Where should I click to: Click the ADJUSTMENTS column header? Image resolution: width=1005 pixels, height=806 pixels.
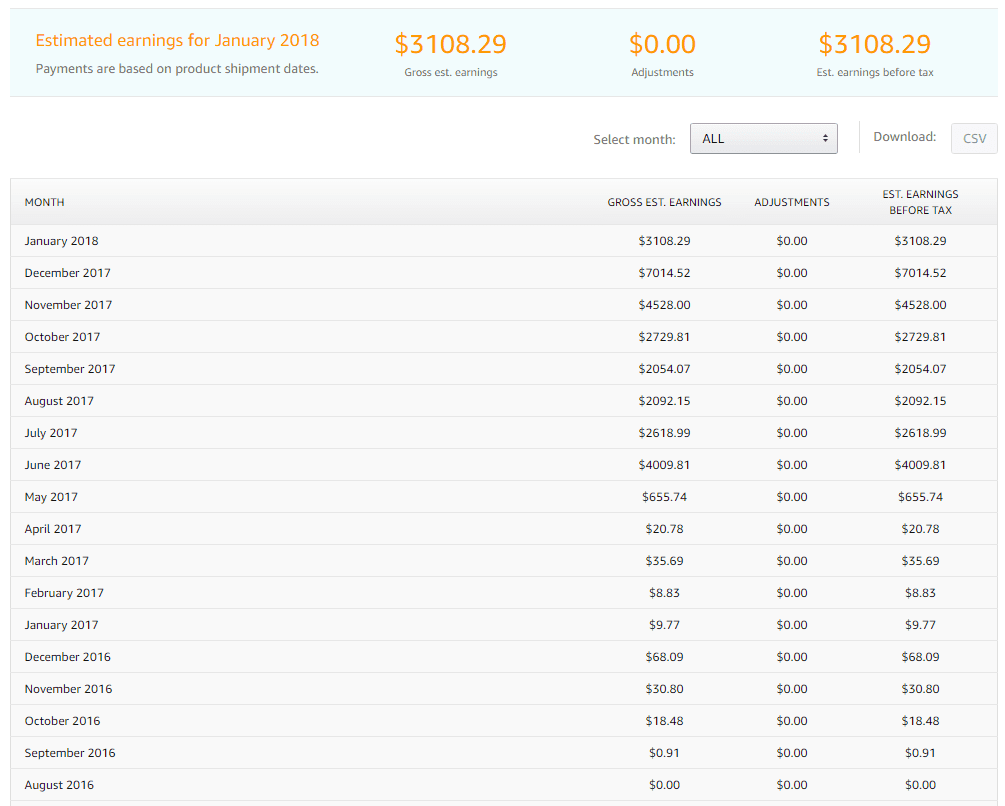click(x=792, y=202)
